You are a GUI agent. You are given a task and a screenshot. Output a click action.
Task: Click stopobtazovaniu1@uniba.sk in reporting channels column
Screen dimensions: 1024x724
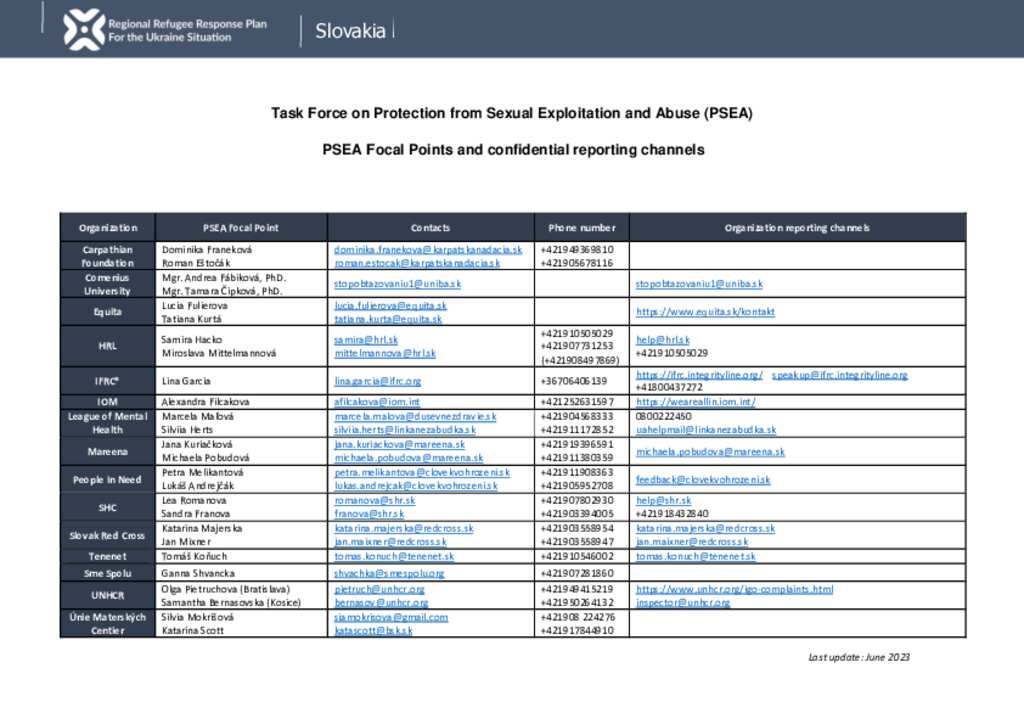[699, 284]
